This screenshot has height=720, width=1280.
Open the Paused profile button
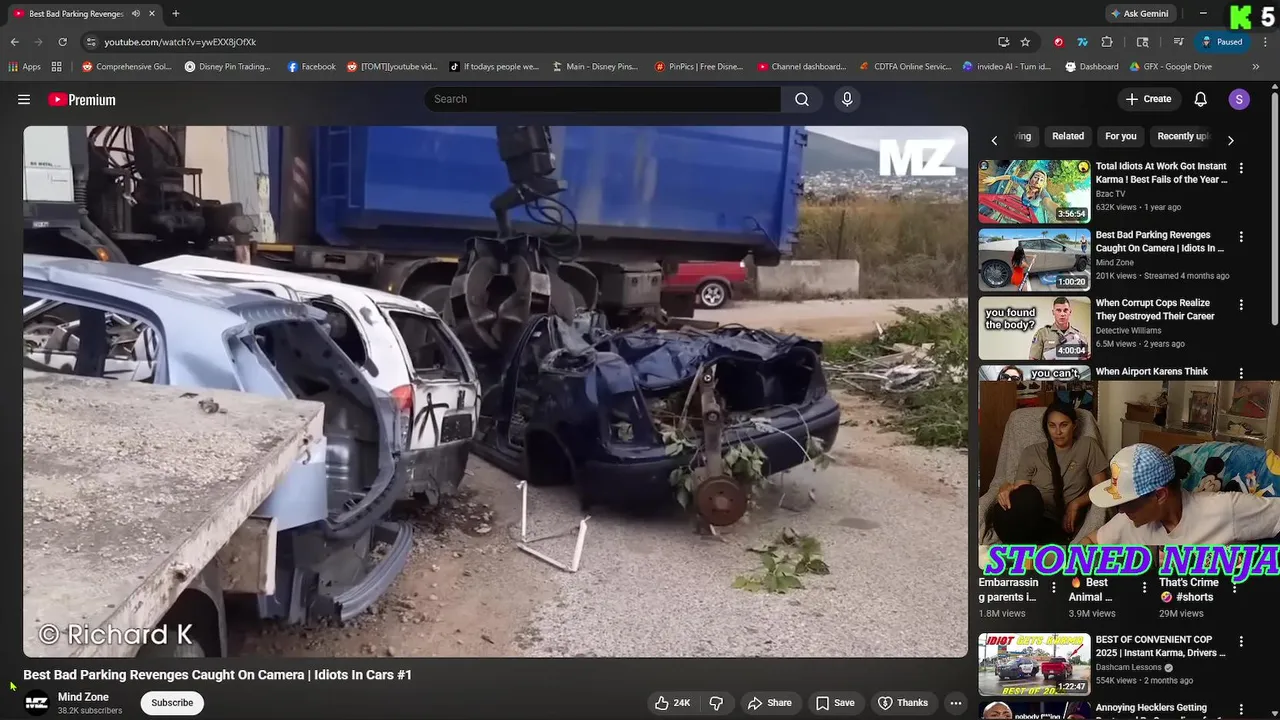point(1222,42)
